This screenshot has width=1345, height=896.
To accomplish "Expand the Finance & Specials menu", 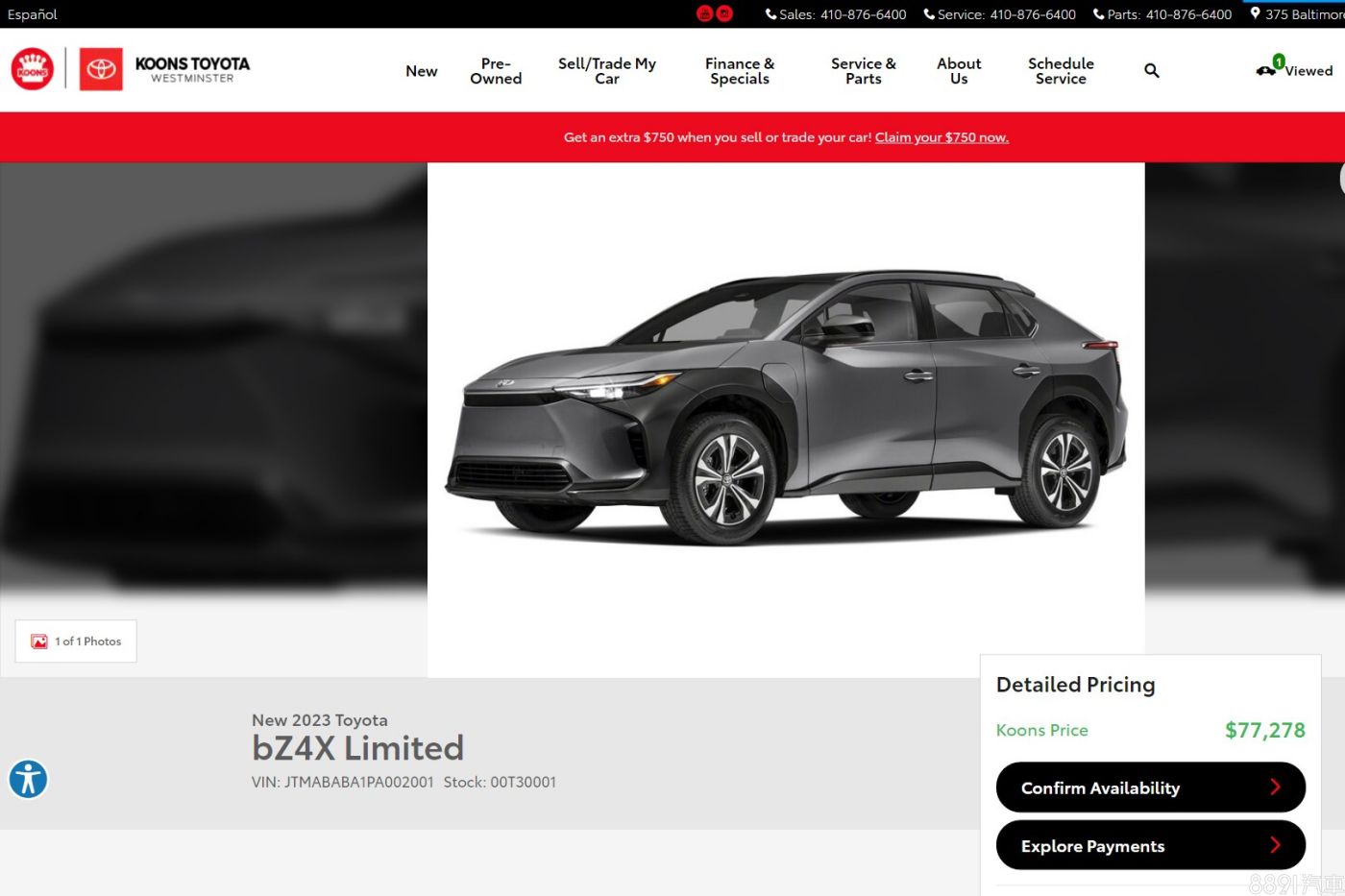I will pos(739,71).
